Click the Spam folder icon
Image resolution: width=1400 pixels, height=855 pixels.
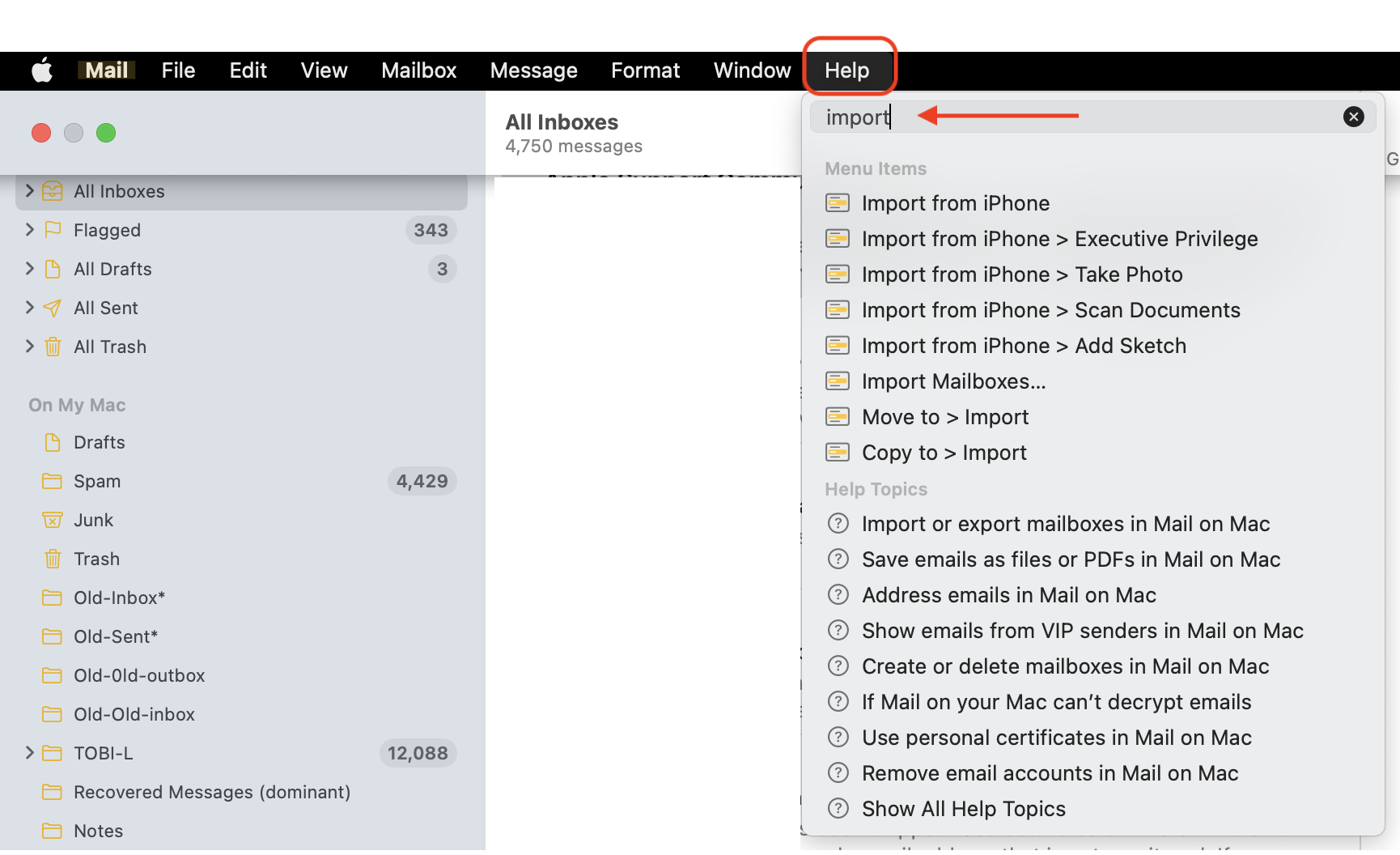53,481
